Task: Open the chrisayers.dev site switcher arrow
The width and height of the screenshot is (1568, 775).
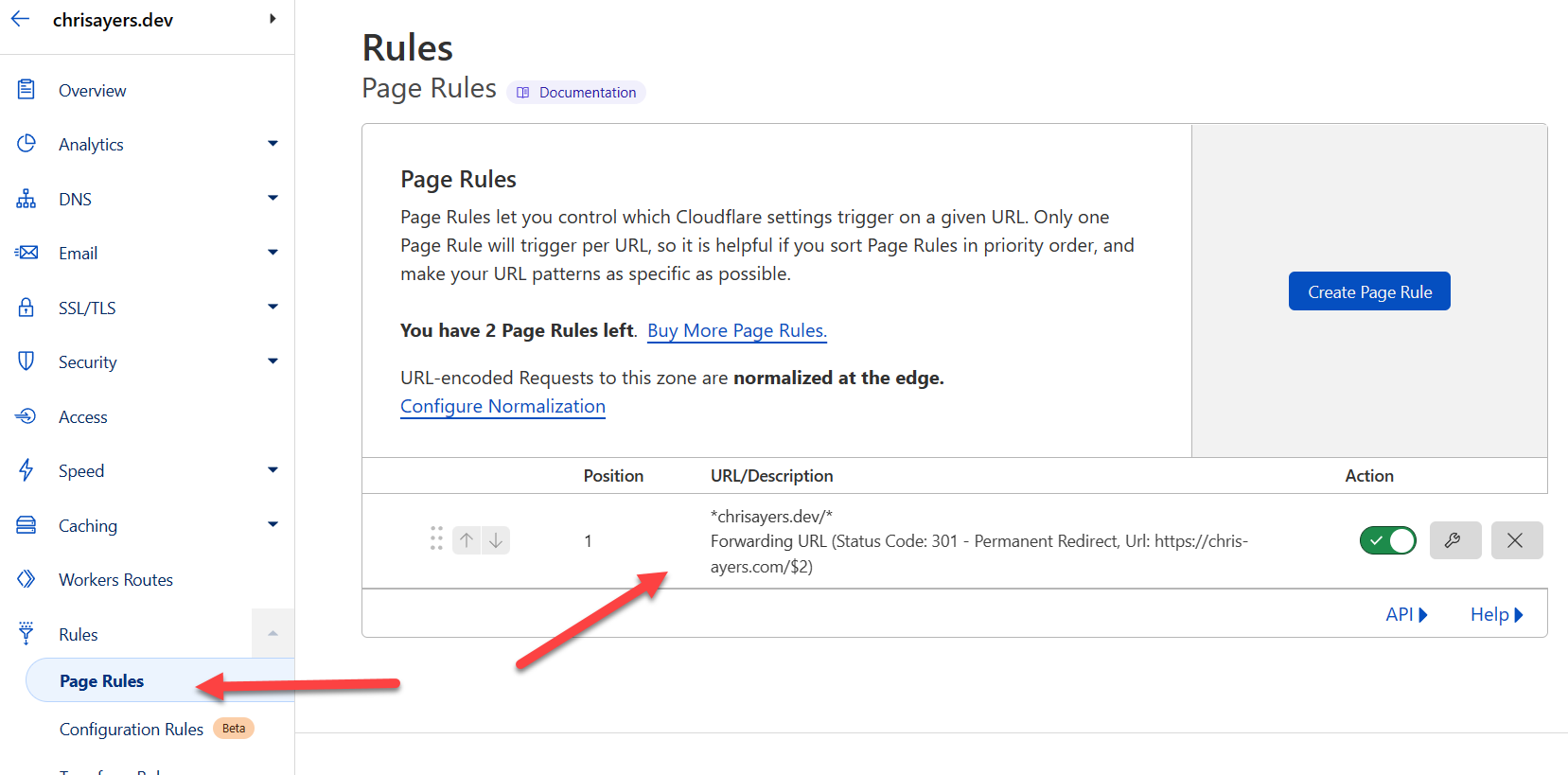Action: click(273, 19)
